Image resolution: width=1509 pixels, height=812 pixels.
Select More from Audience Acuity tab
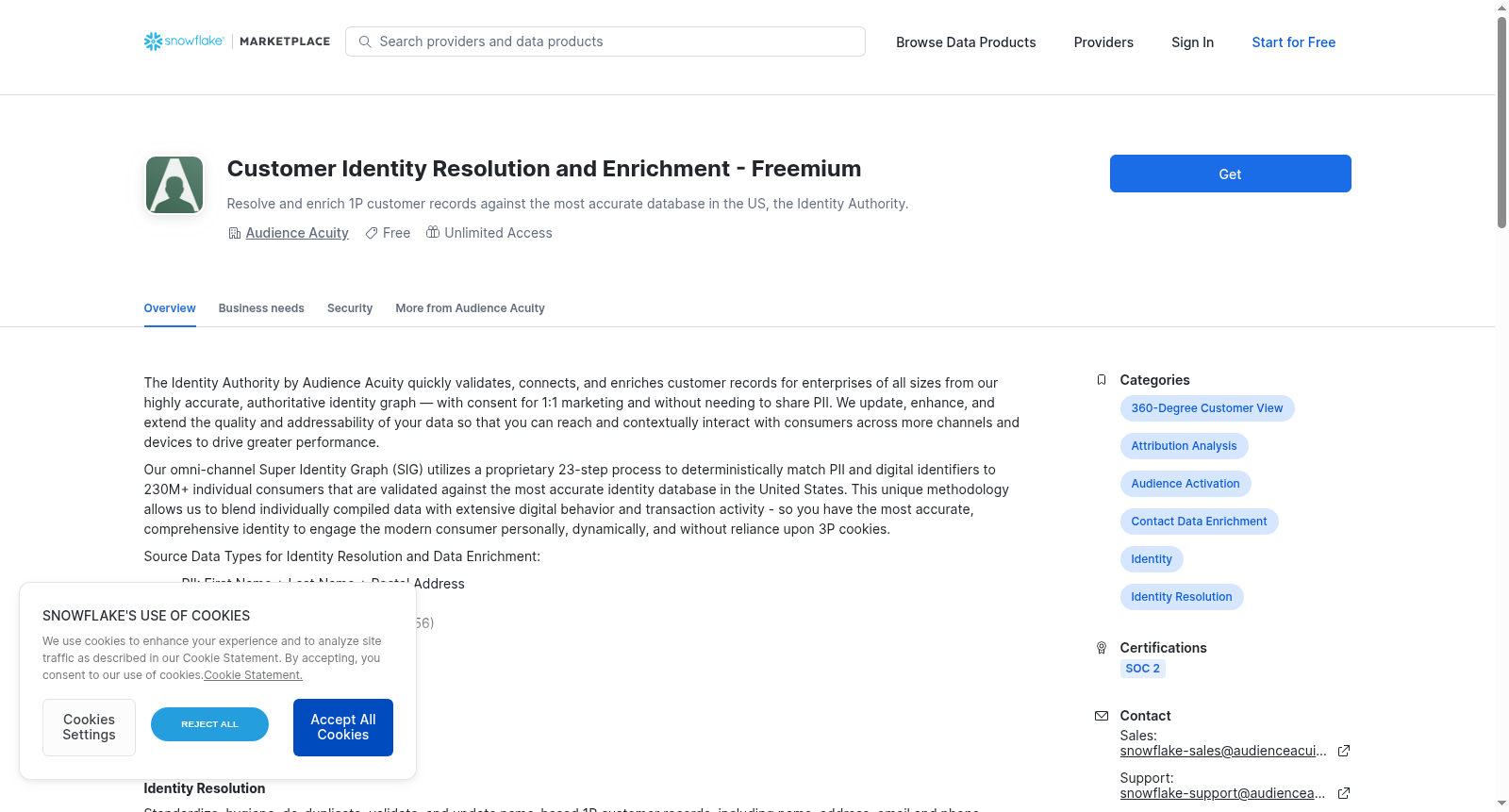click(x=471, y=308)
